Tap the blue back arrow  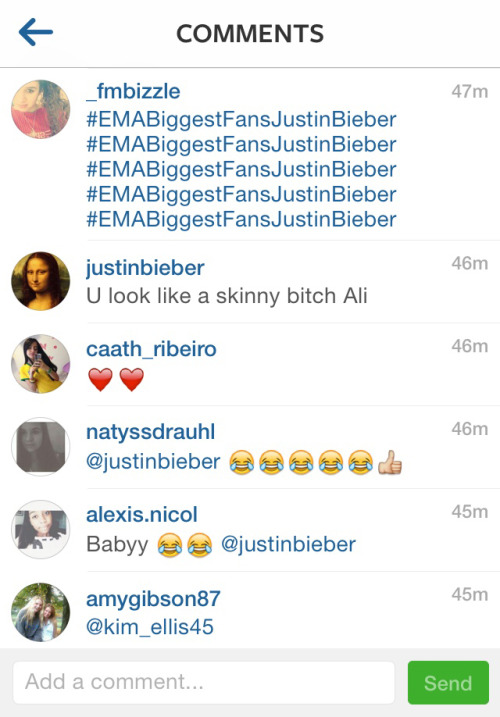36,32
